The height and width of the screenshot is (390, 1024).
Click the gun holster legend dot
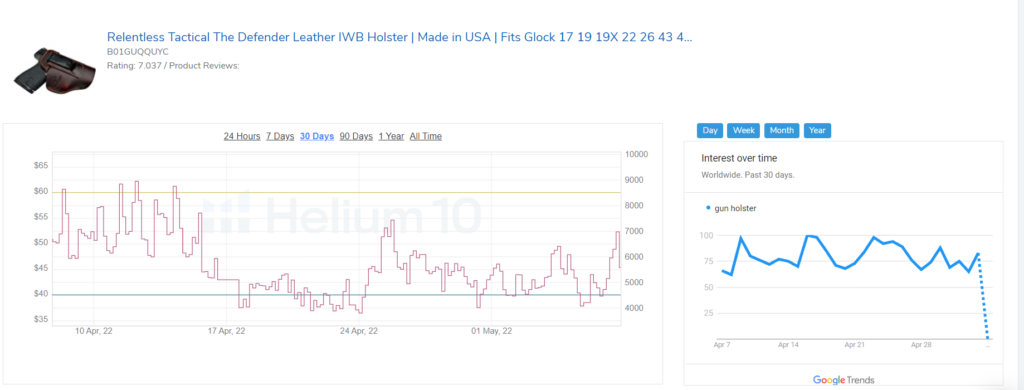coord(708,208)
